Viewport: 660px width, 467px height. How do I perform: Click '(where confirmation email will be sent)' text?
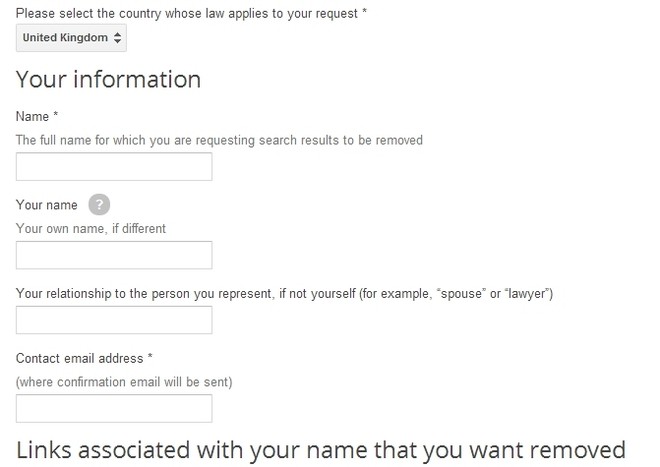pos(124,382)
